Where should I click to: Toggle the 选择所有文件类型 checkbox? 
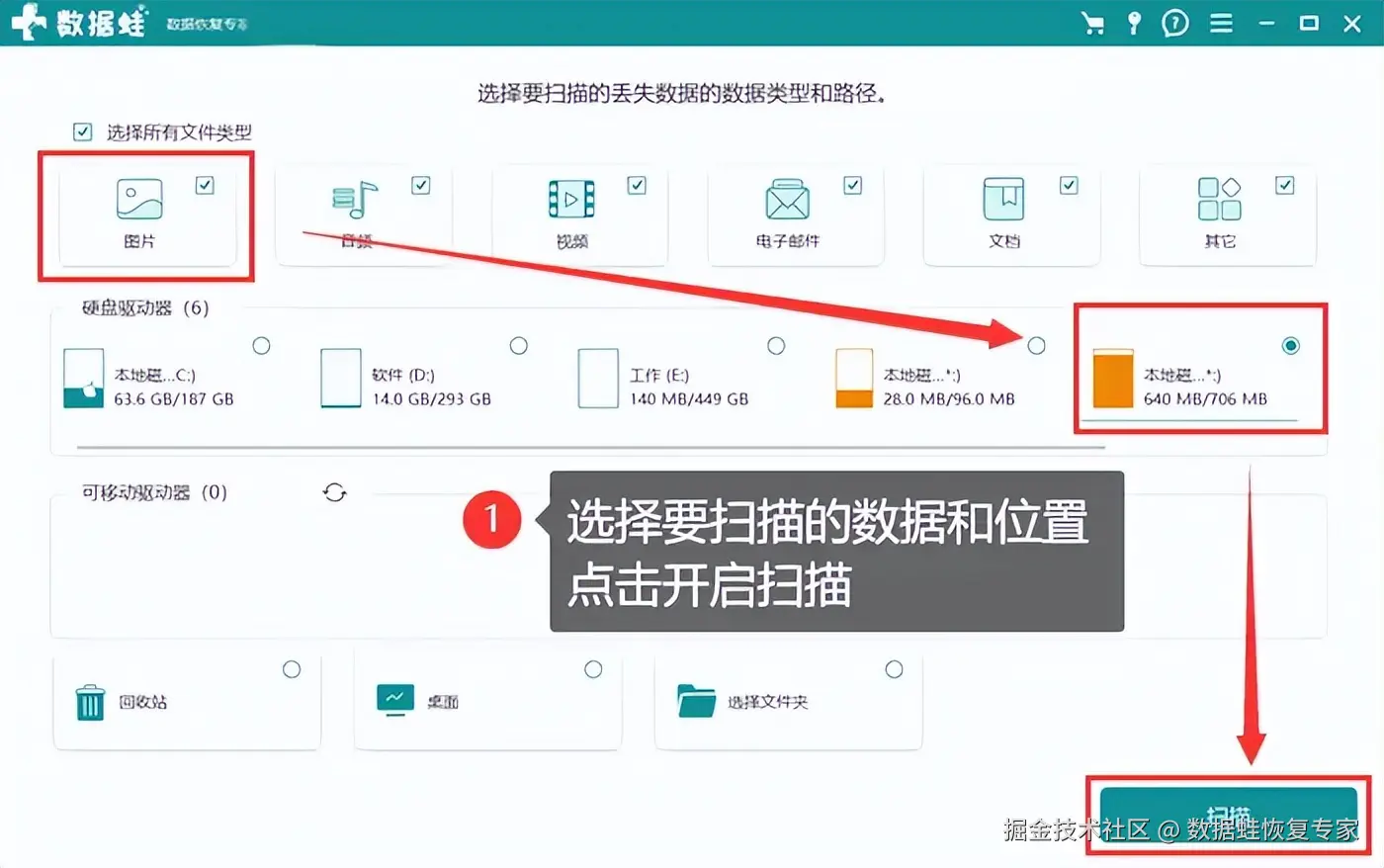[83, 131]
